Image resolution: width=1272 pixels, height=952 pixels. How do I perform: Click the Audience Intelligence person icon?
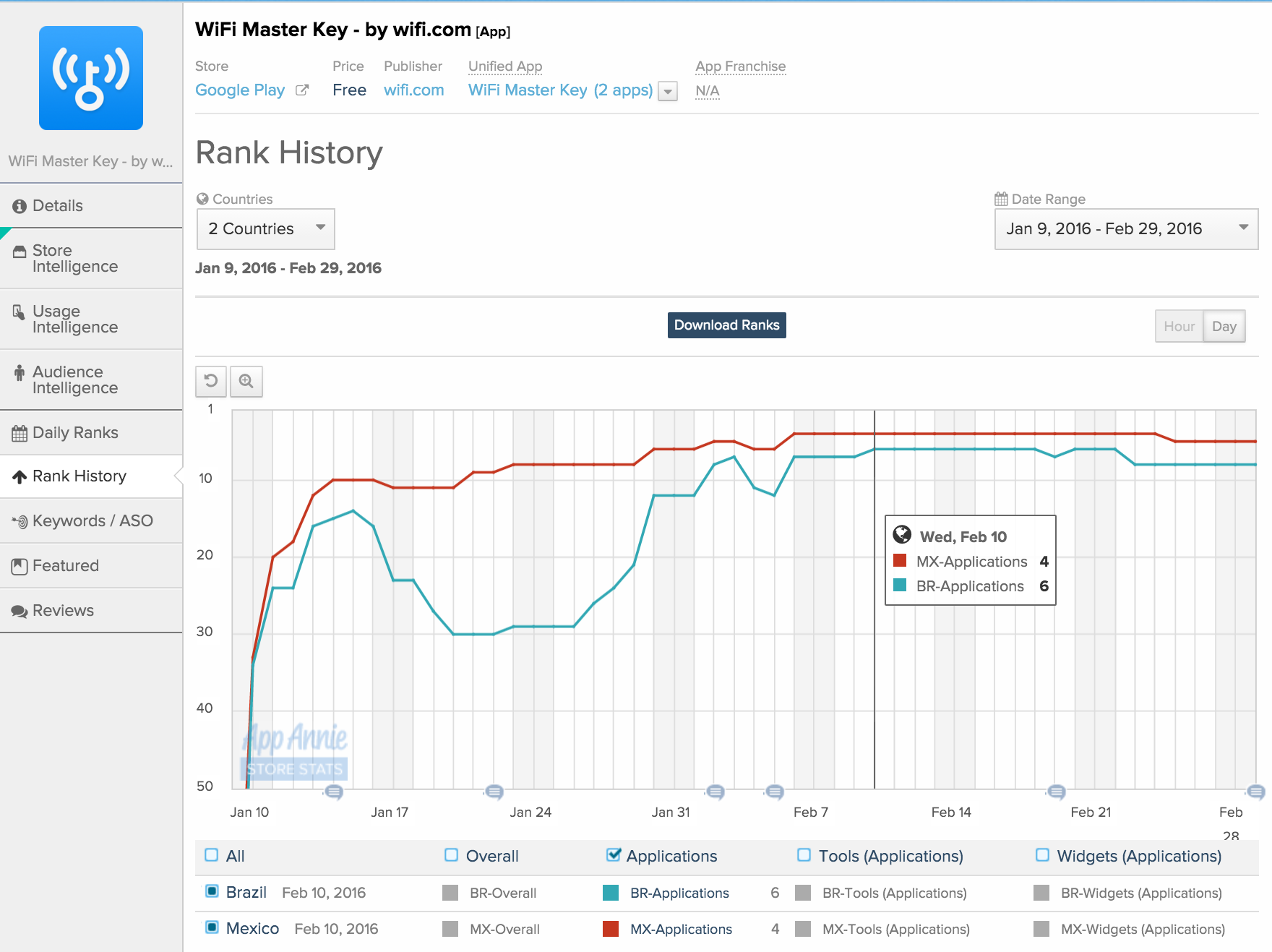click(20, 373)
